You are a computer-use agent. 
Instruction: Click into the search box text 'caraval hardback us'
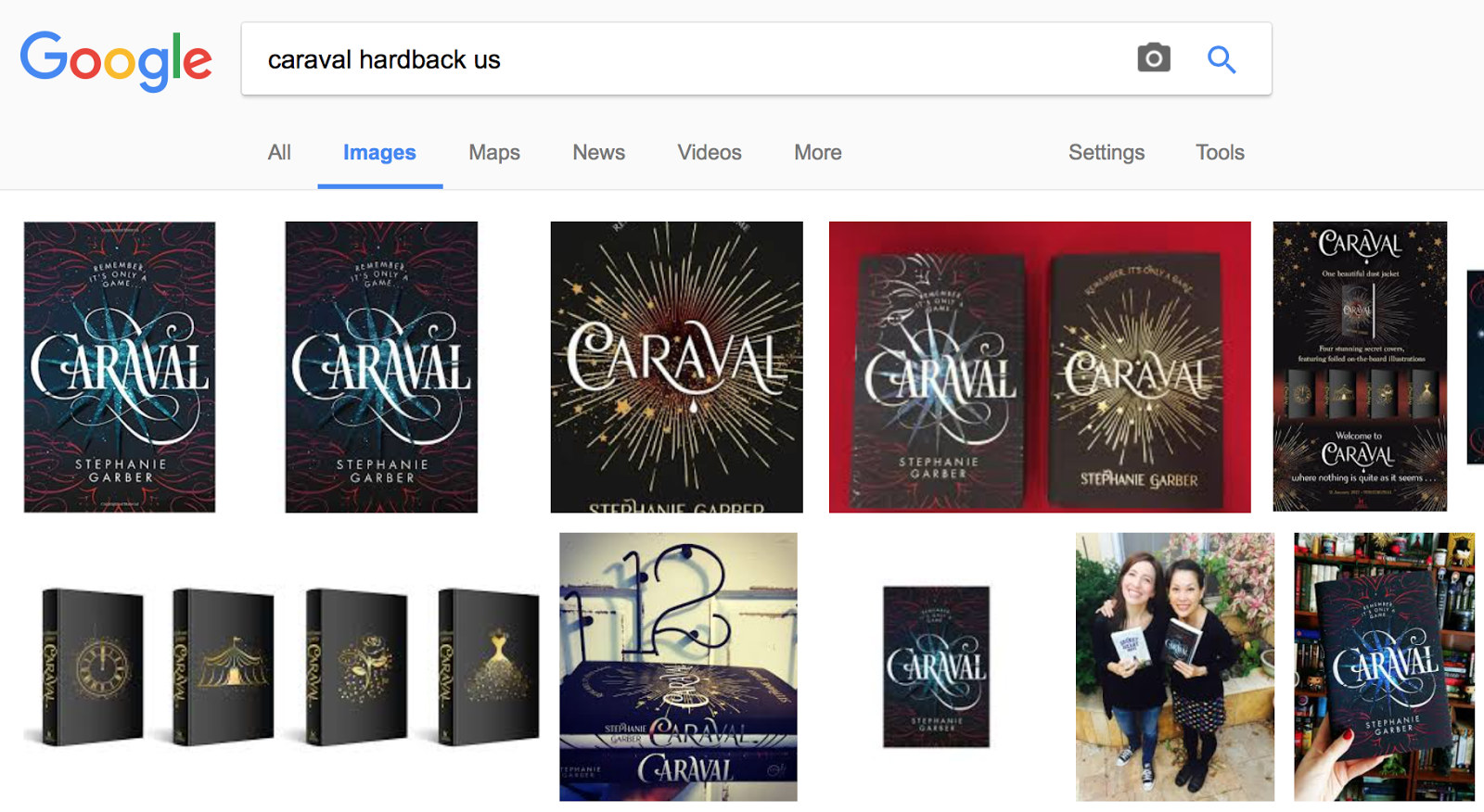(384, 59)
